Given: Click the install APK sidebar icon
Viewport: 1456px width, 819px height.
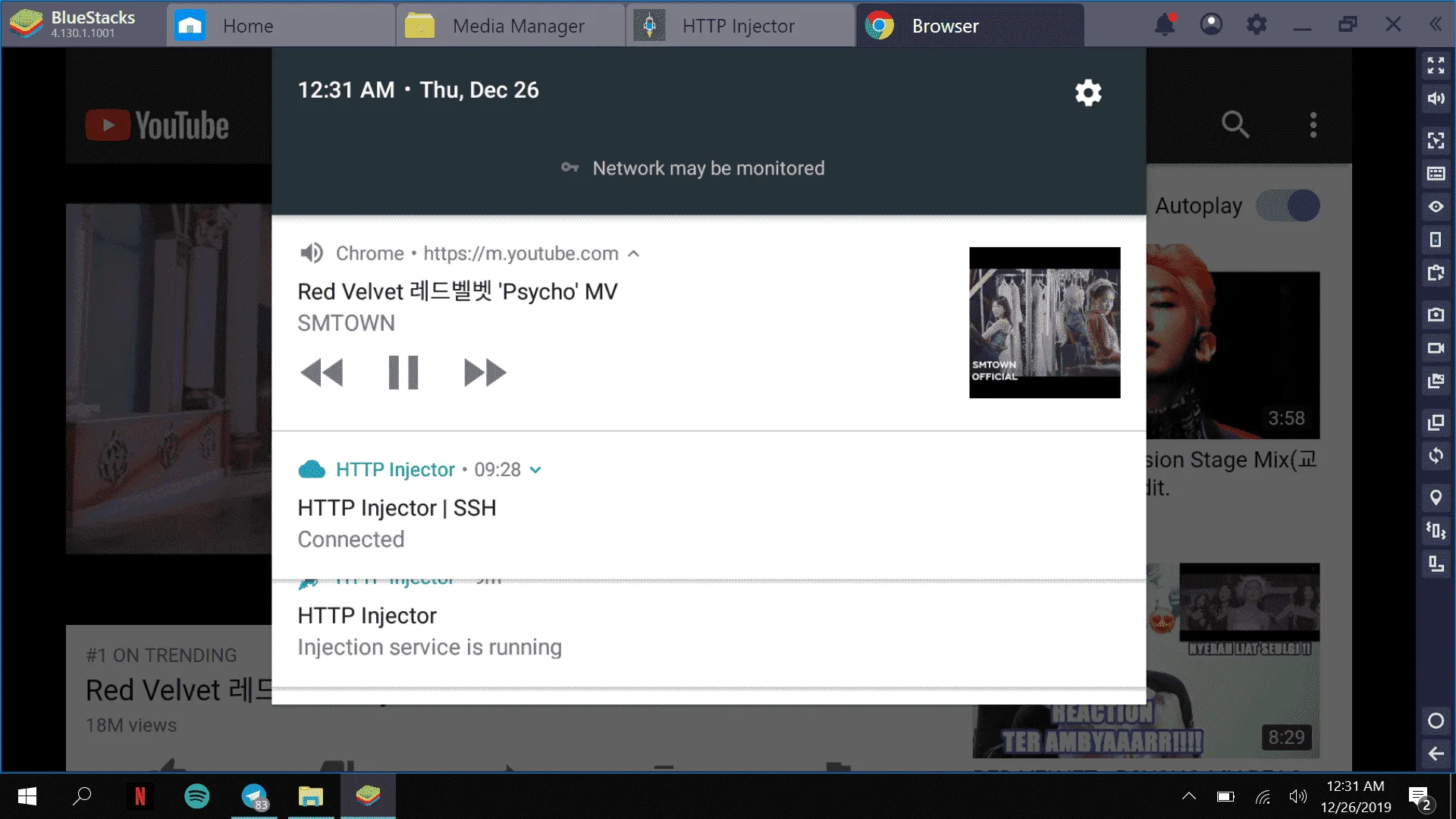Looking at the screenshot, I should click(x=1436, y=273).
